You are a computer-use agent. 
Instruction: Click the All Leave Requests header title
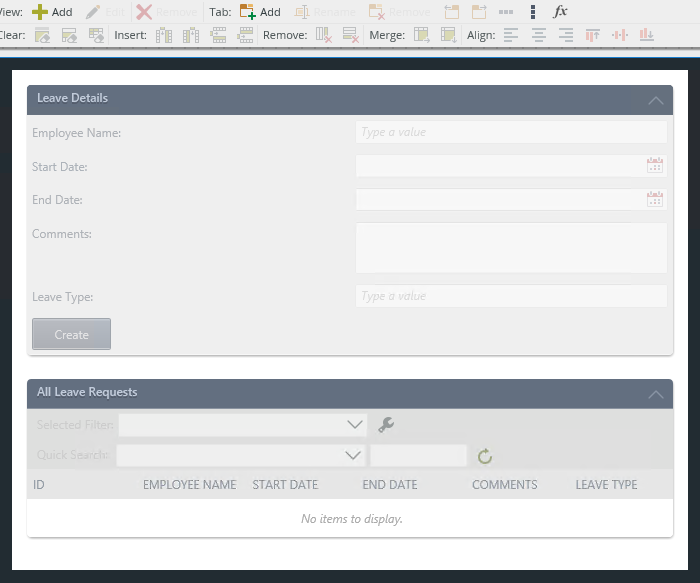87,392
